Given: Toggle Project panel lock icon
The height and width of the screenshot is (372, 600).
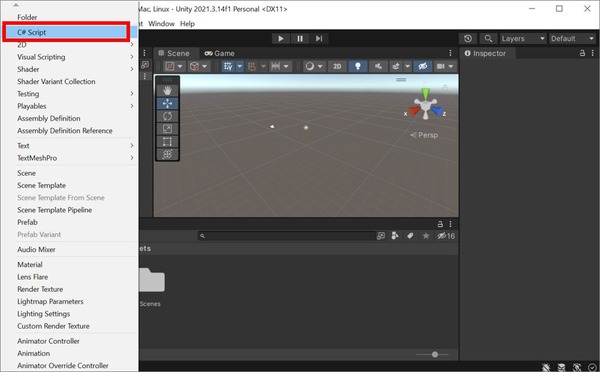Looking at the screenshot, I should click(440, 224).
